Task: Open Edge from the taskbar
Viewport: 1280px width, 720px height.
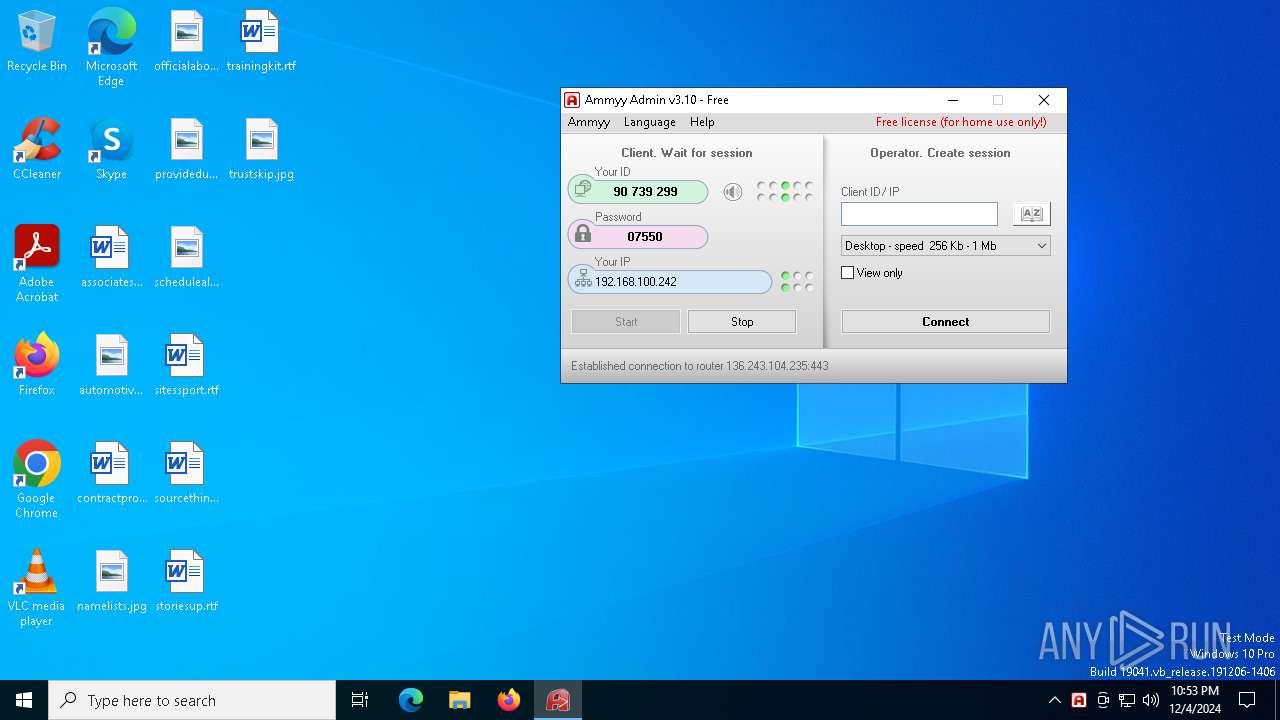Action: [411, 700]
